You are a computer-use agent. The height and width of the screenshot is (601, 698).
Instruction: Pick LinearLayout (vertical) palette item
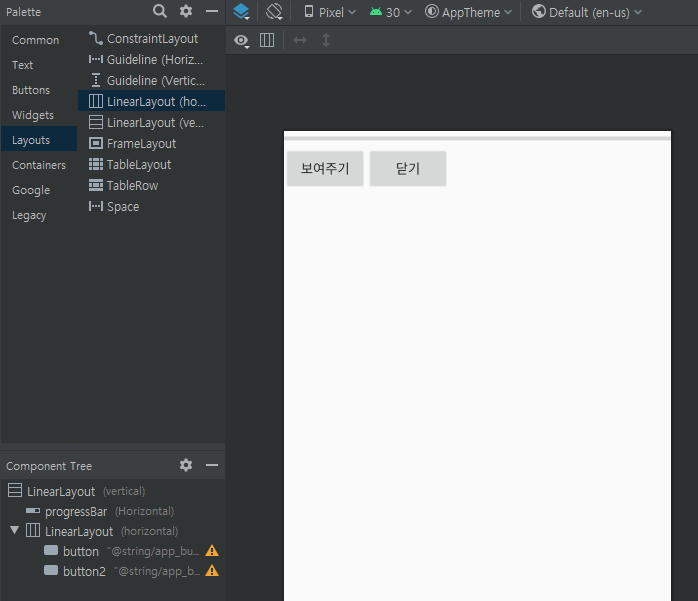(x=151, y=122)
